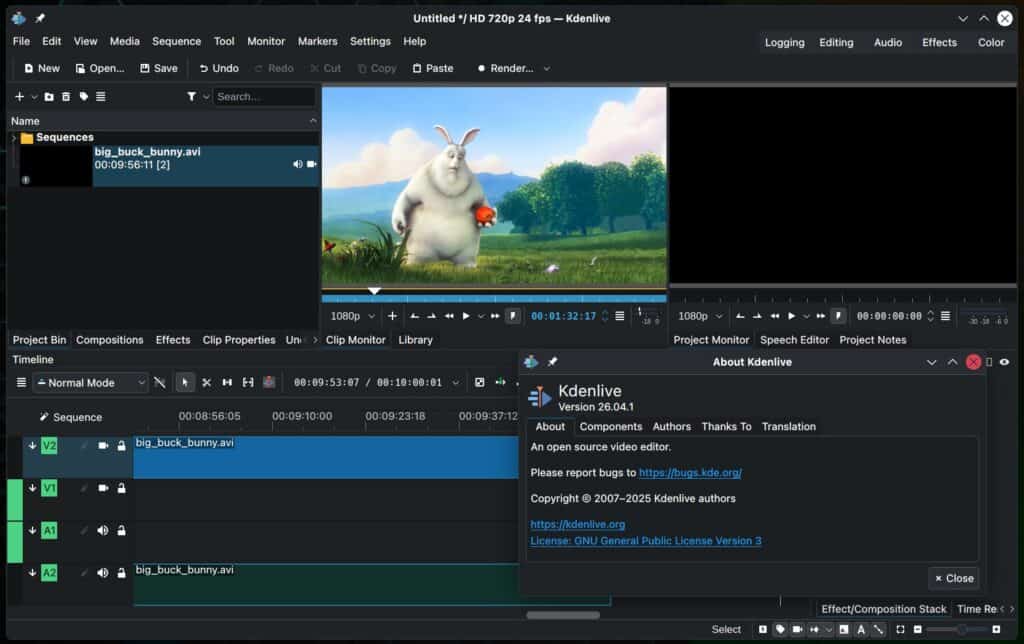The height and width of the screenshot is (644, 1024).
Task: Open the Clip Monitor 1080p resolution dropdown
Action: click(x=353, y=316)
